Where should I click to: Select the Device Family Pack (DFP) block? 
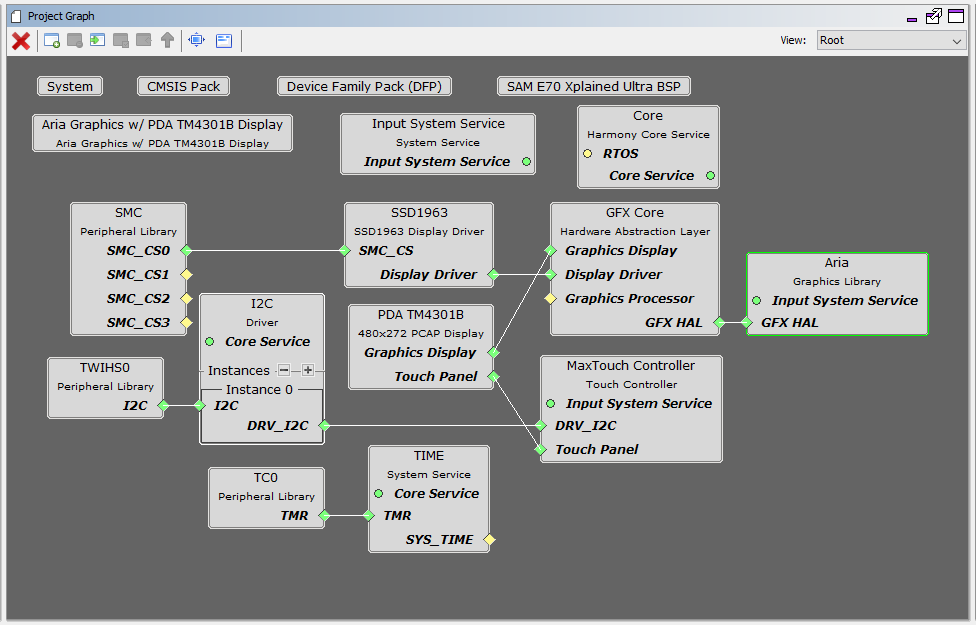click(x=364, y=87)
